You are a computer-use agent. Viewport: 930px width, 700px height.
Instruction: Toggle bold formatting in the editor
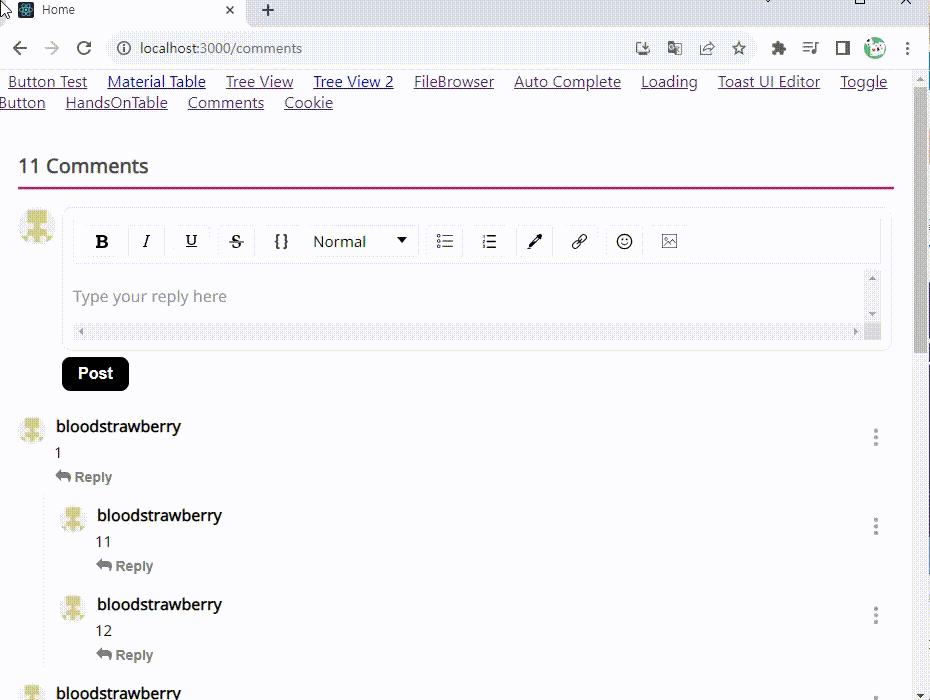coord(102,241)
